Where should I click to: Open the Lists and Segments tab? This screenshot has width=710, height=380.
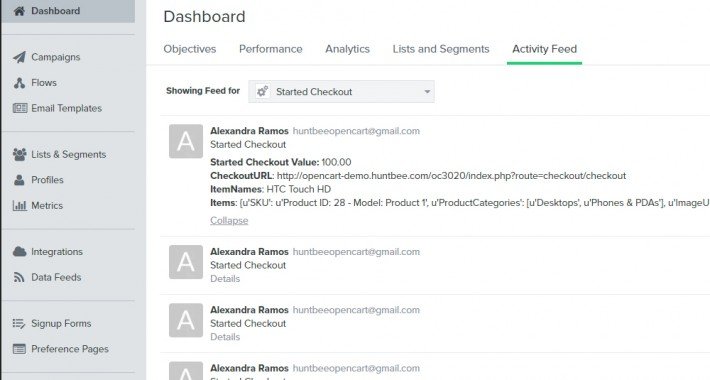click(x=441, y=49)
